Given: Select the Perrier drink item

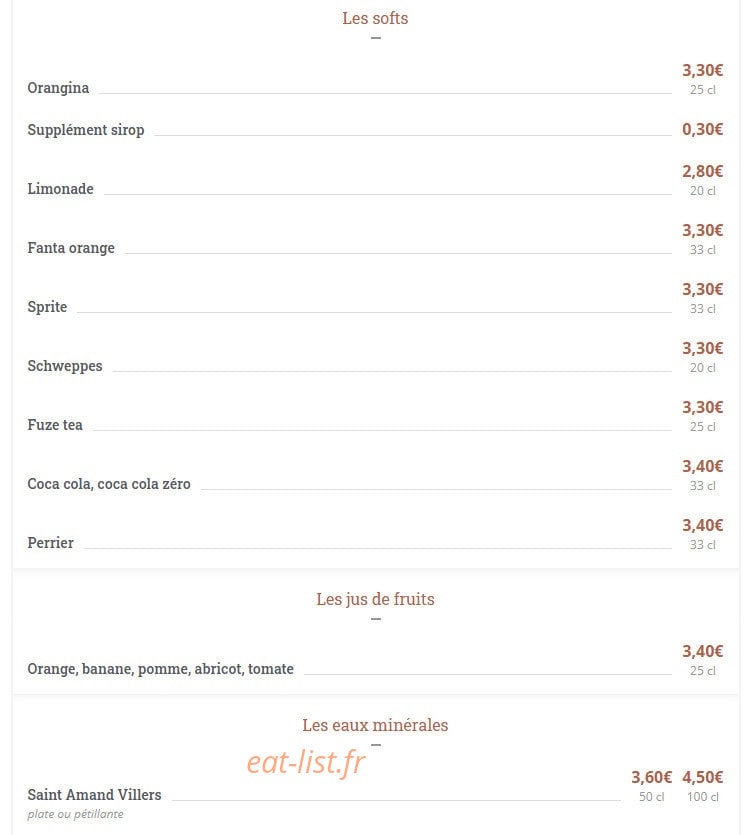Looking at the screenshot, I should click(51, 543).
